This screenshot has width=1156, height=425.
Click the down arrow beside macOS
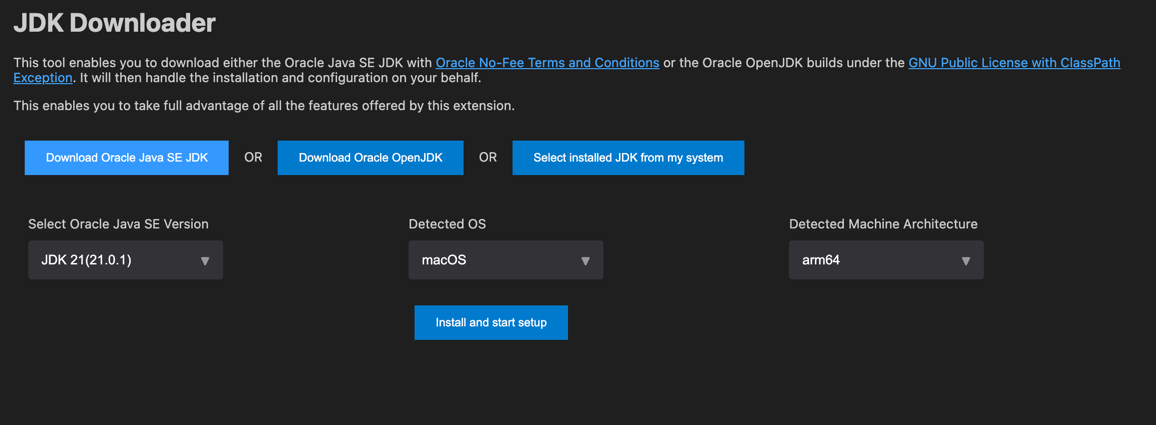click(585, 261)
